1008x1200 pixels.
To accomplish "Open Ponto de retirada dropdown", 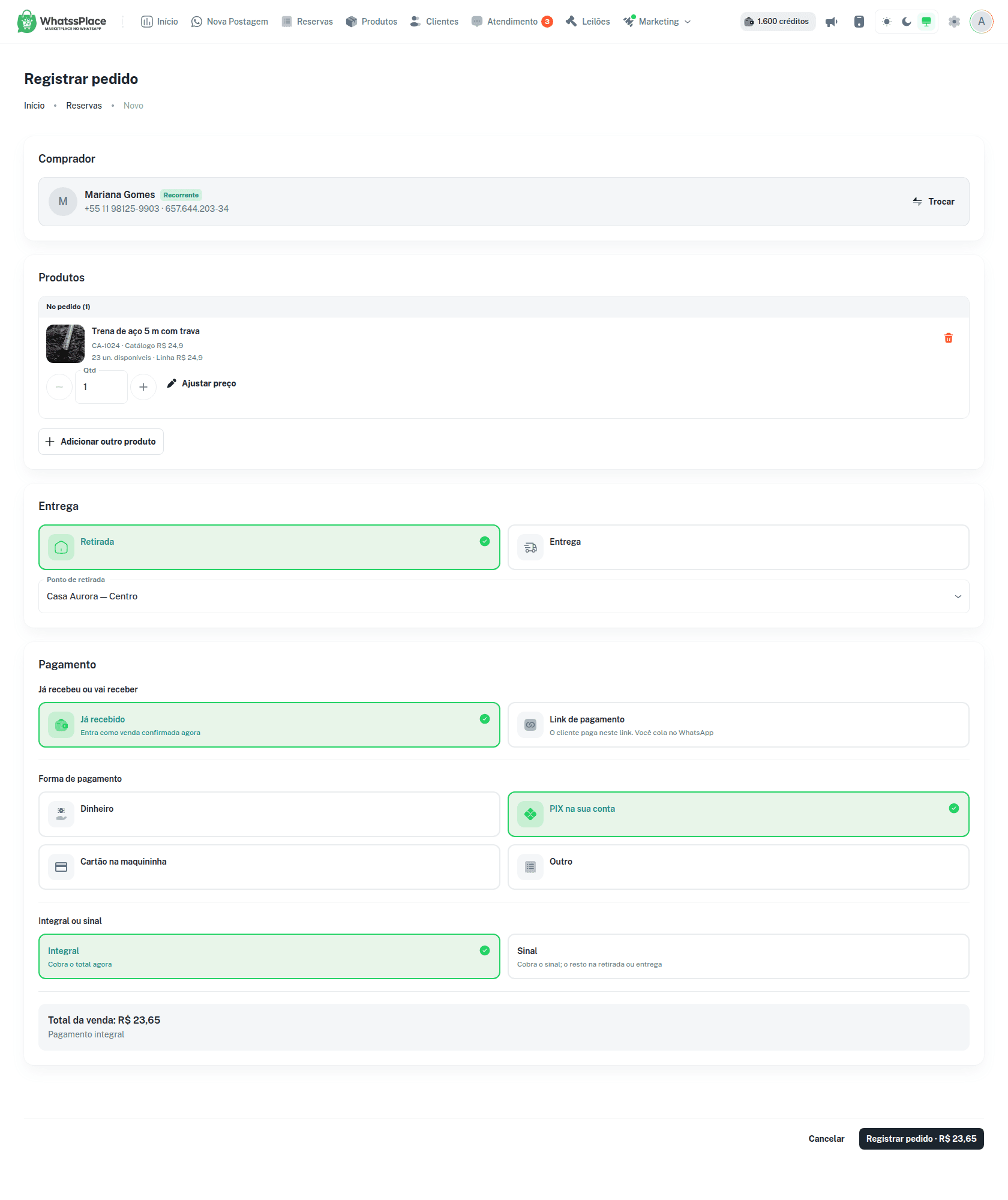I will pos(504,596).
